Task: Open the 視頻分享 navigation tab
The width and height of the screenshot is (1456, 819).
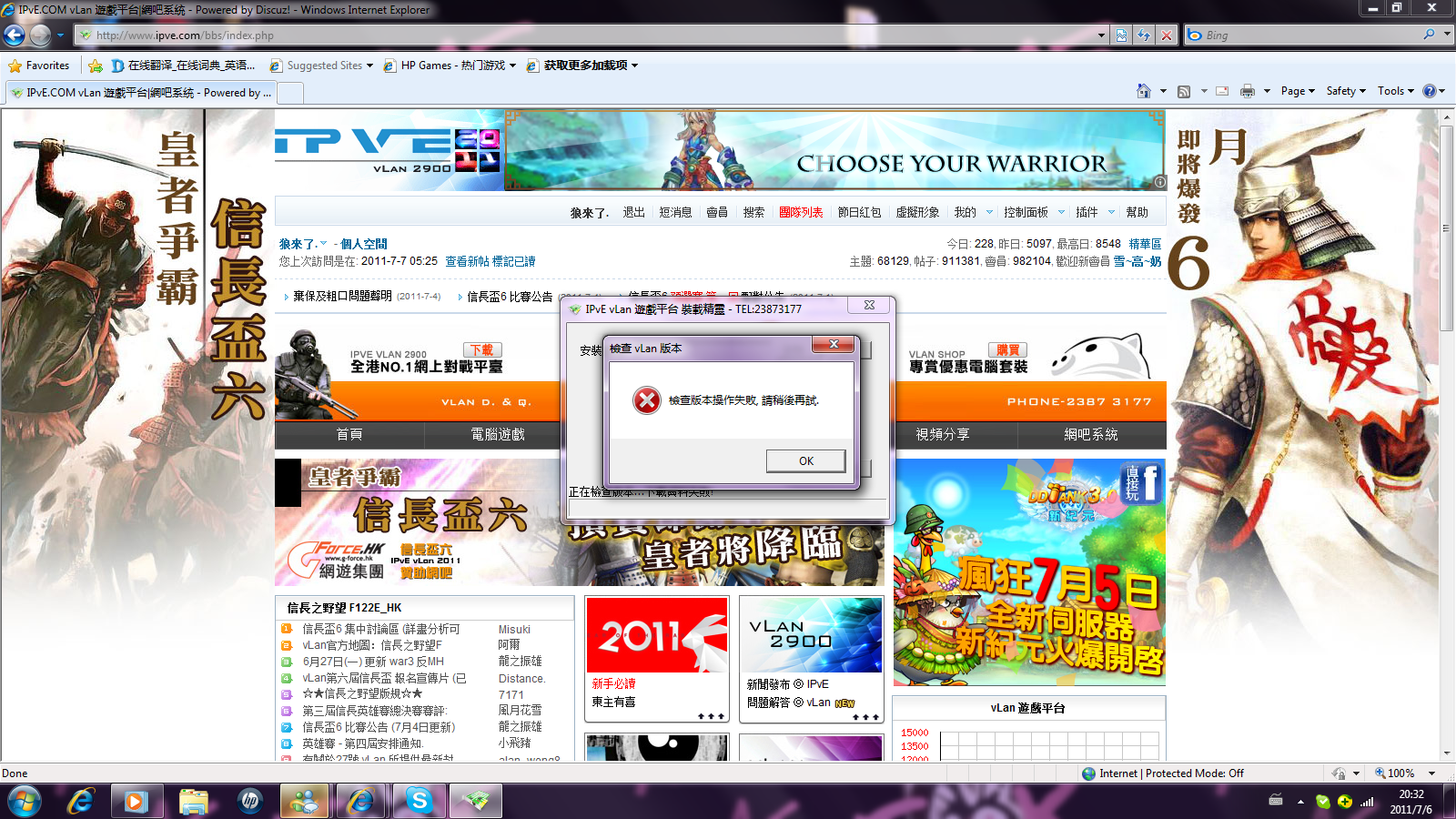Action: pos(943,435)
